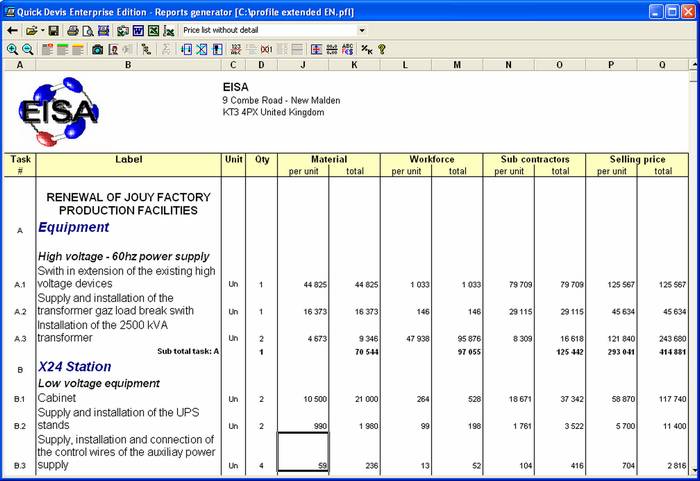Click the 'Installation of the 2500 kVA transformer' label

tap(103, 331)
